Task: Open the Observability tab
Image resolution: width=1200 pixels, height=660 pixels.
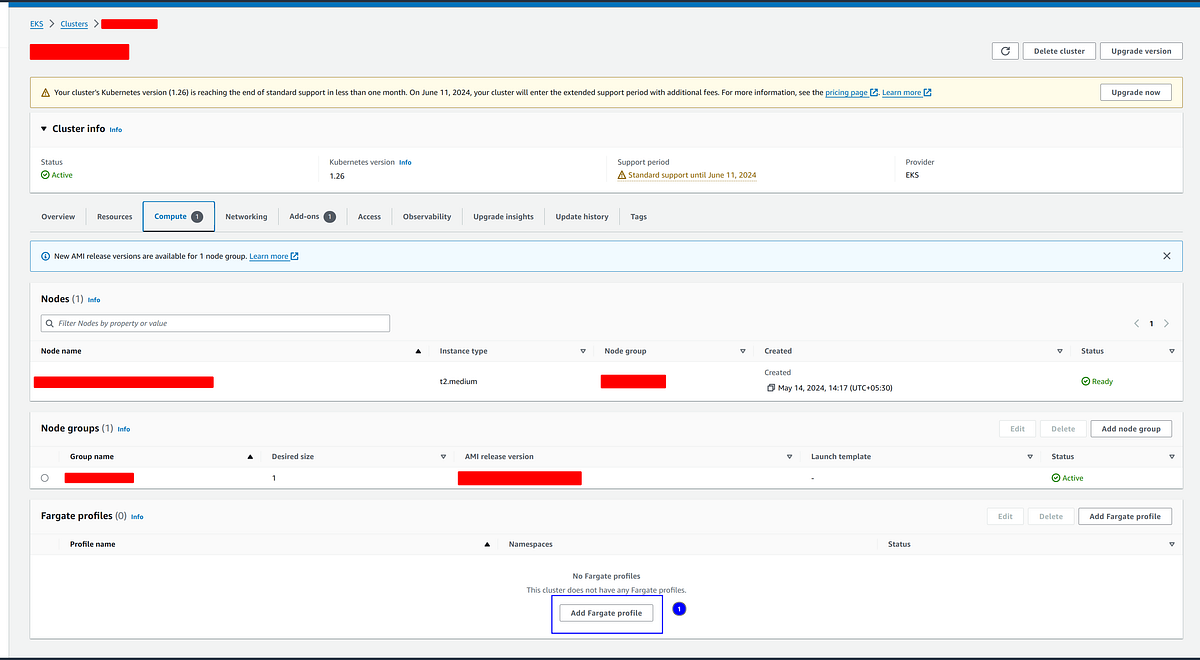Action: point(427,216)
